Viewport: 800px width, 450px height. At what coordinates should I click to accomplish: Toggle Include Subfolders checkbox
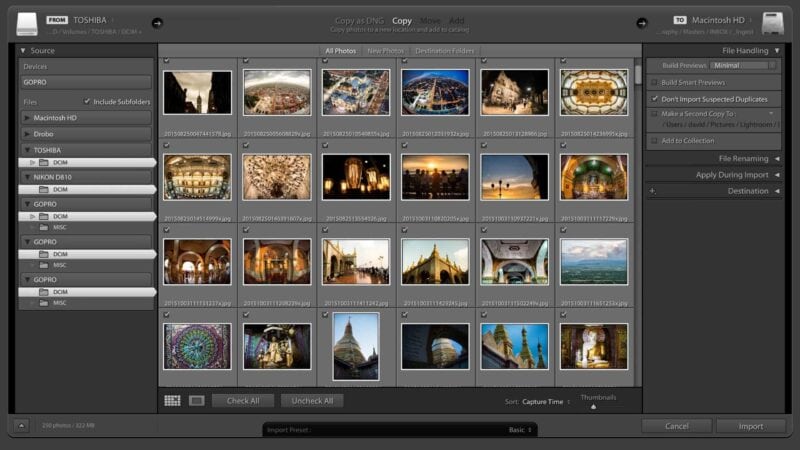click(87, 102)
